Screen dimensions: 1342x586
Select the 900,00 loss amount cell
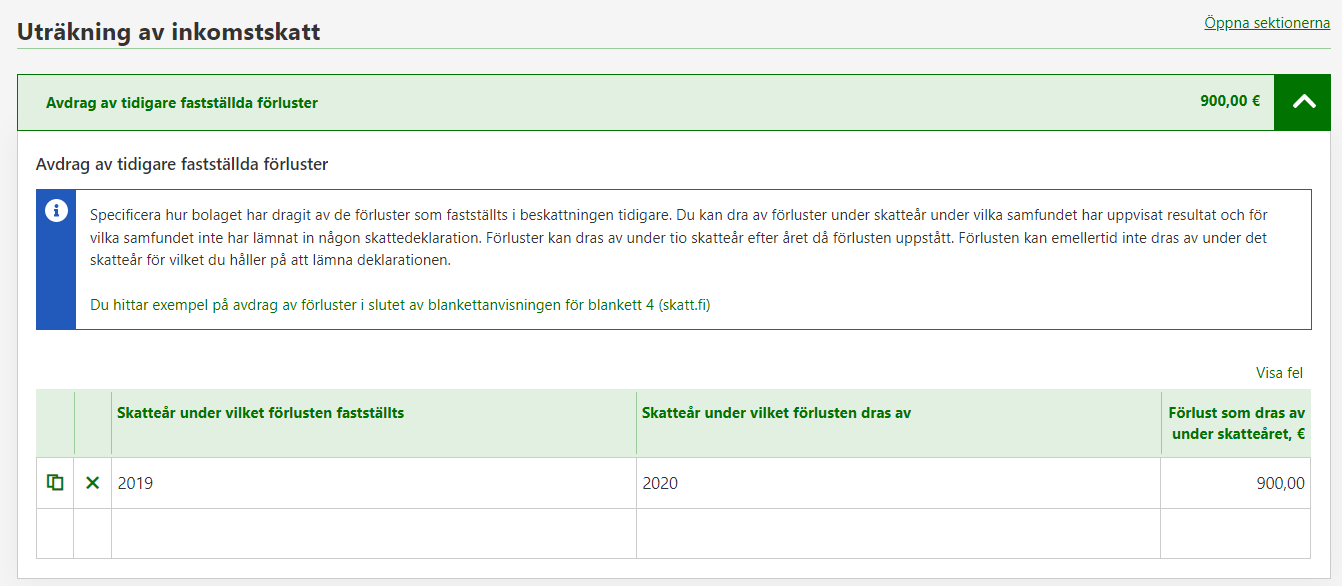(1235, 484)
